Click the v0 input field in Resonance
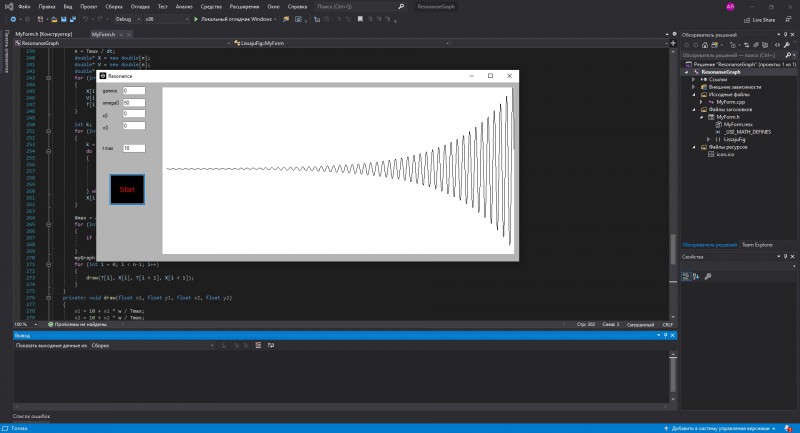 click(x=134, y=125)
